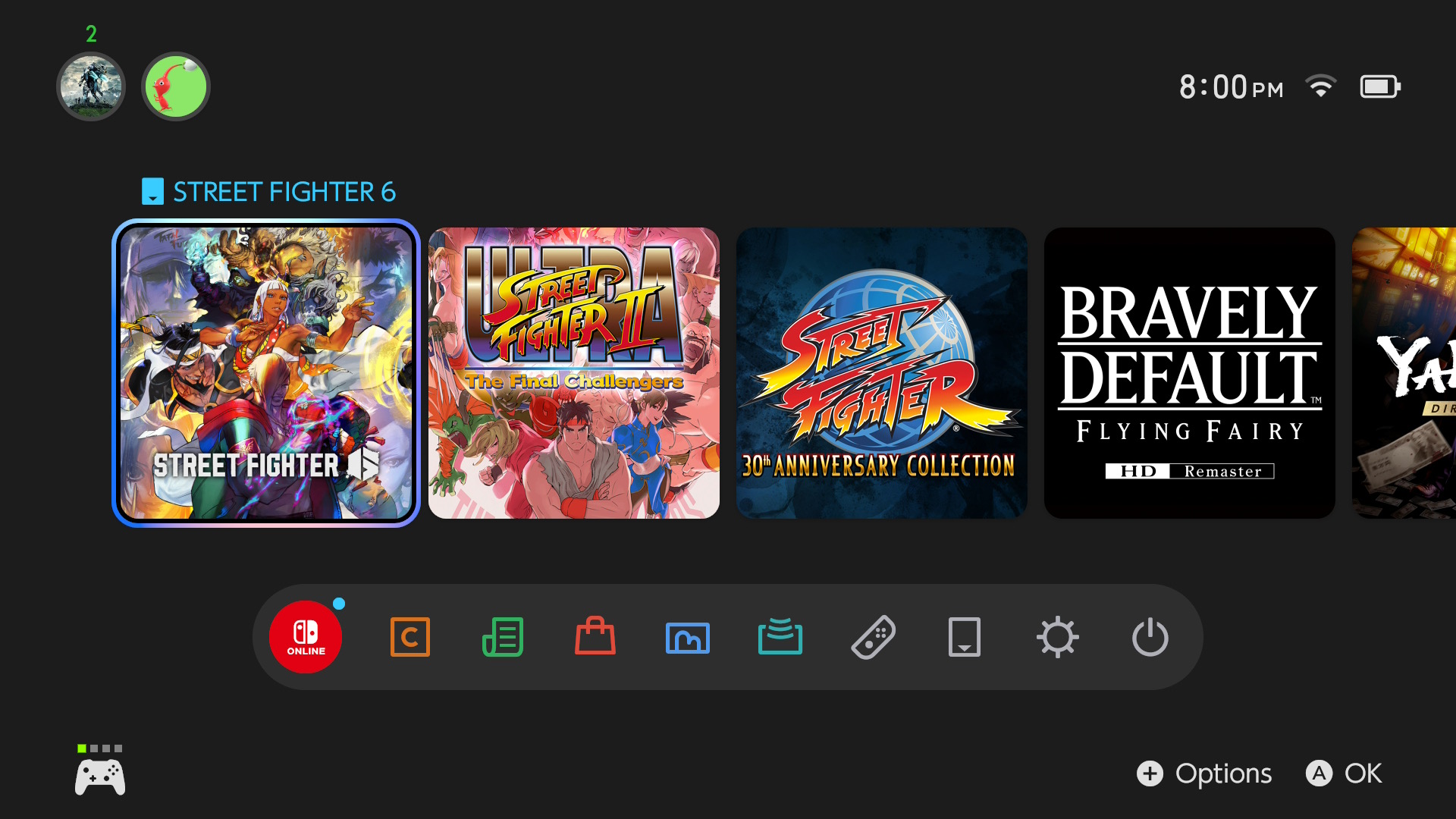Open System Settings gear
This screenshot has width=1456, height=819.
tap(1058, 637)
